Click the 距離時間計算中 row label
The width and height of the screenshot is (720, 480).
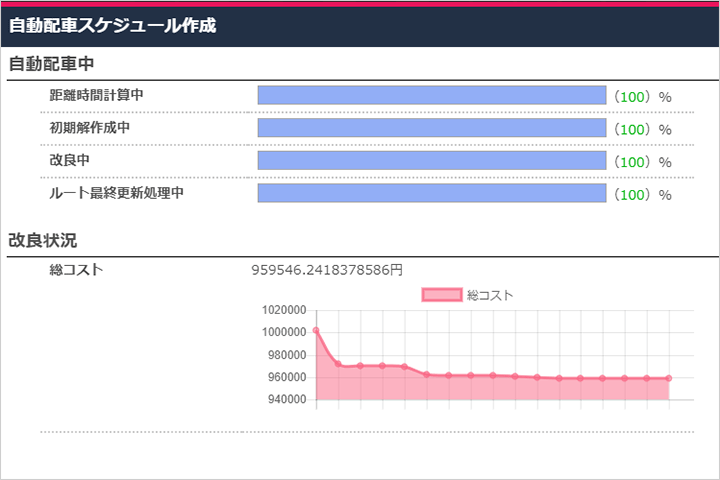[96, 95]
